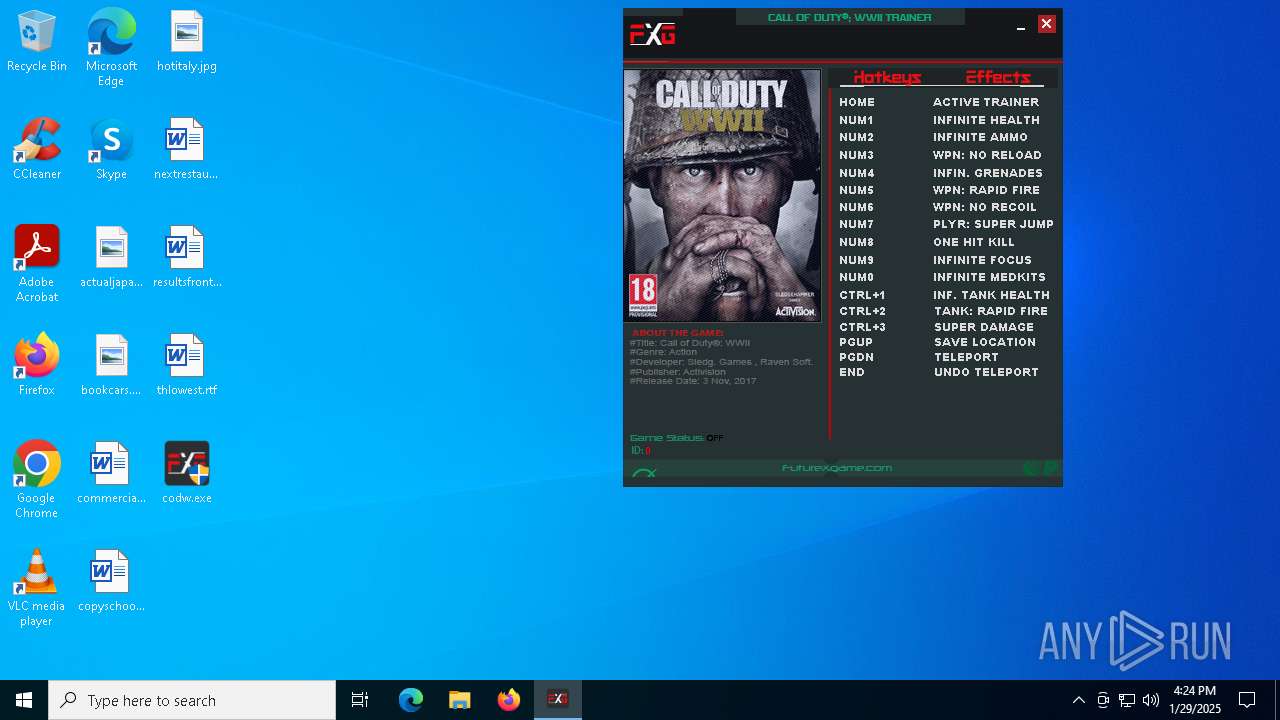Select the Hotkeys header
This screenshot has height=720, width=1280.
pos(887,78)
